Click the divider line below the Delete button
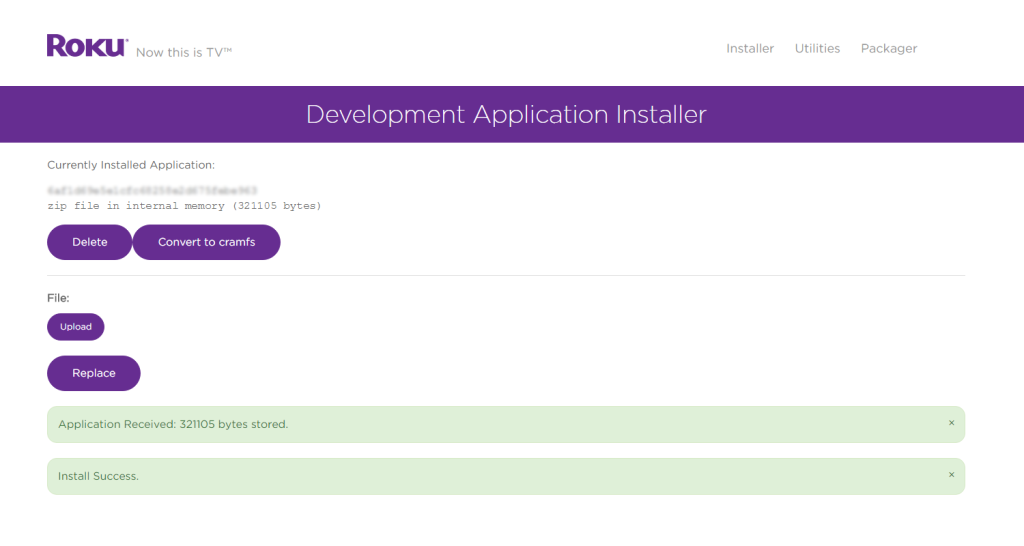 pyautogui.click(x=506, y=275)
